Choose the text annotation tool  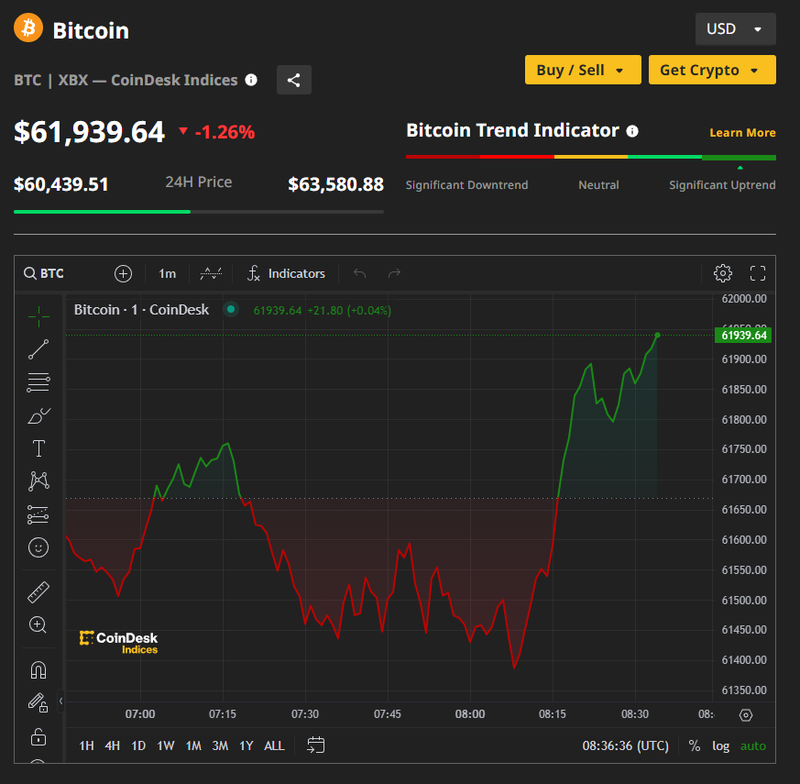point(38,448)
